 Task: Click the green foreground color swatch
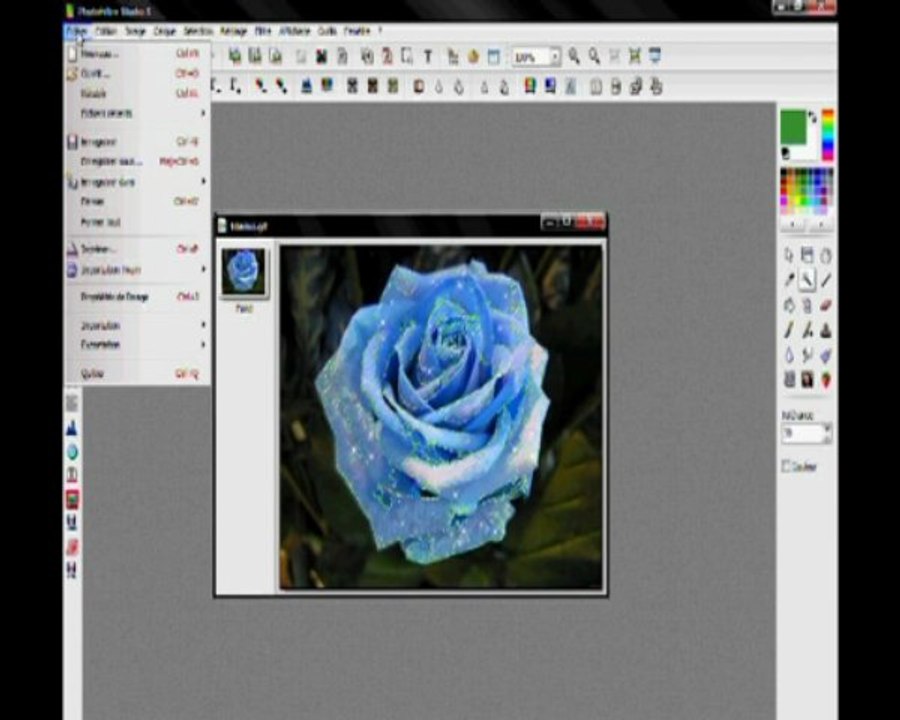(x=793, y=127)
